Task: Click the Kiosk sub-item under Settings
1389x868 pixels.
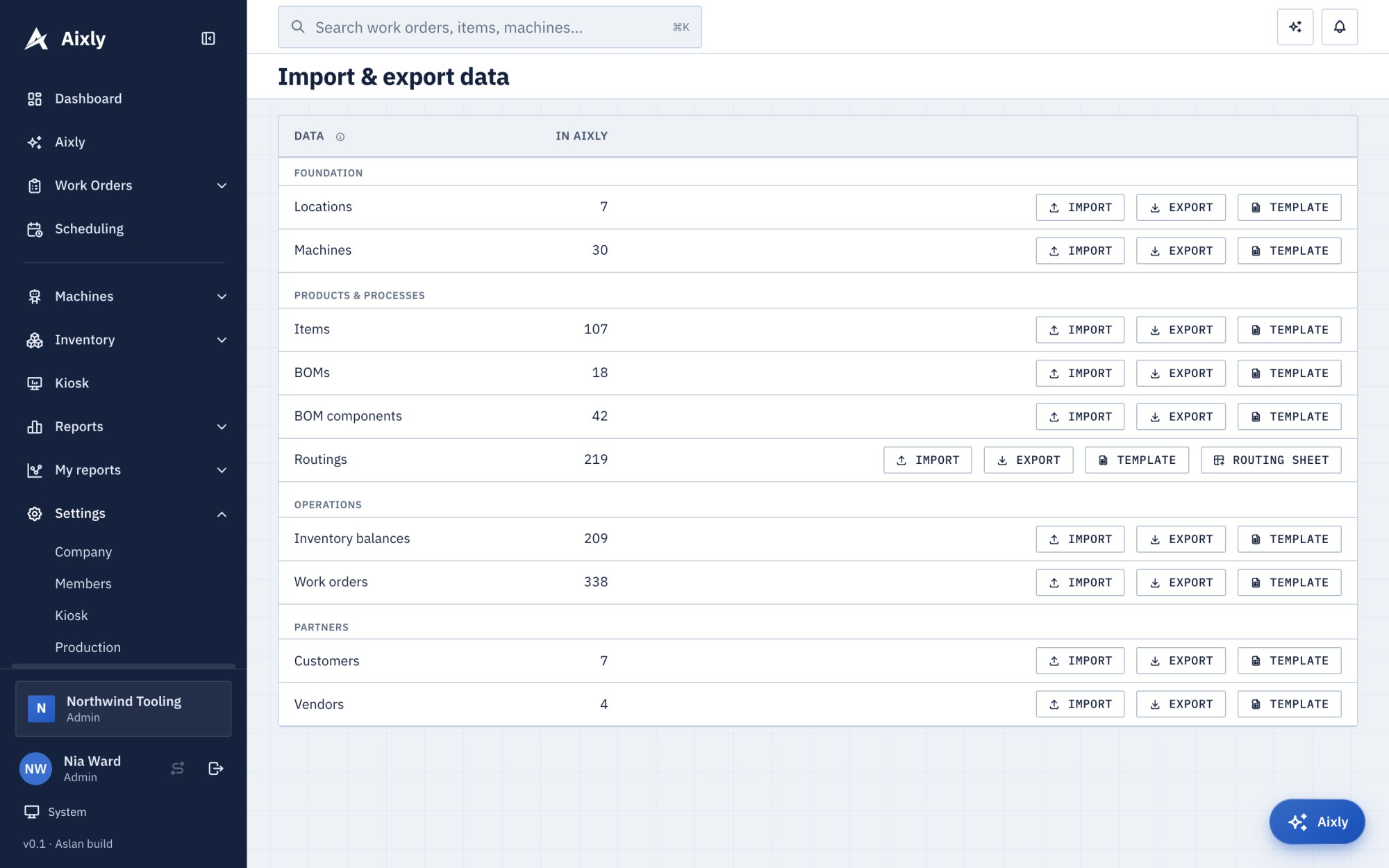Action: [72, 616]
